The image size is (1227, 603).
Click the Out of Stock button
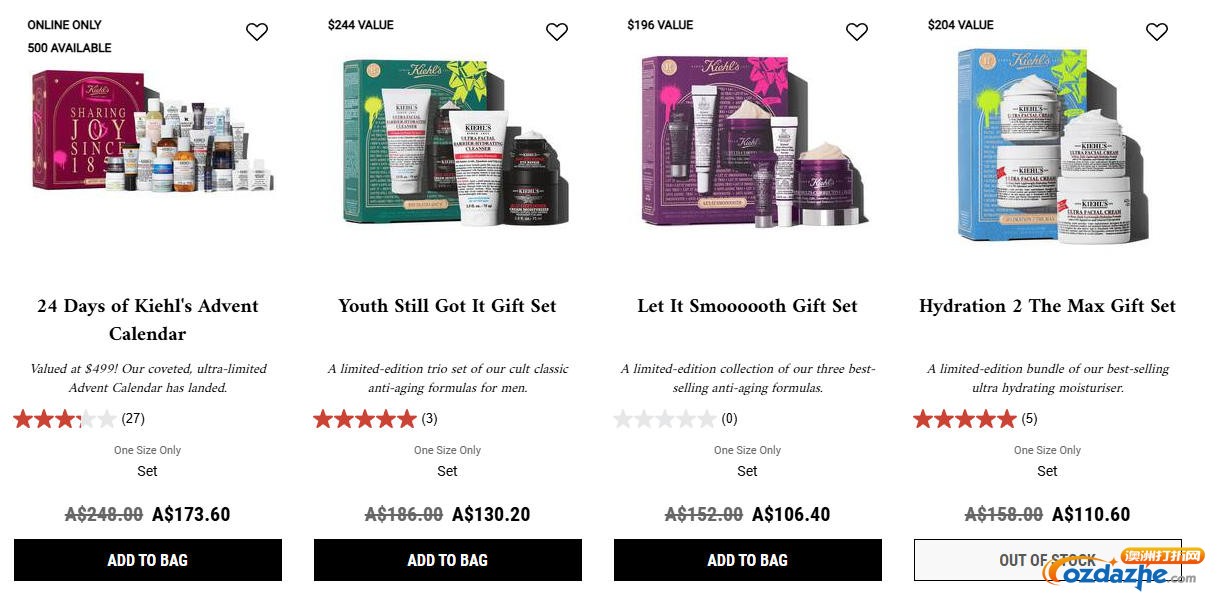pos(1048,560)
